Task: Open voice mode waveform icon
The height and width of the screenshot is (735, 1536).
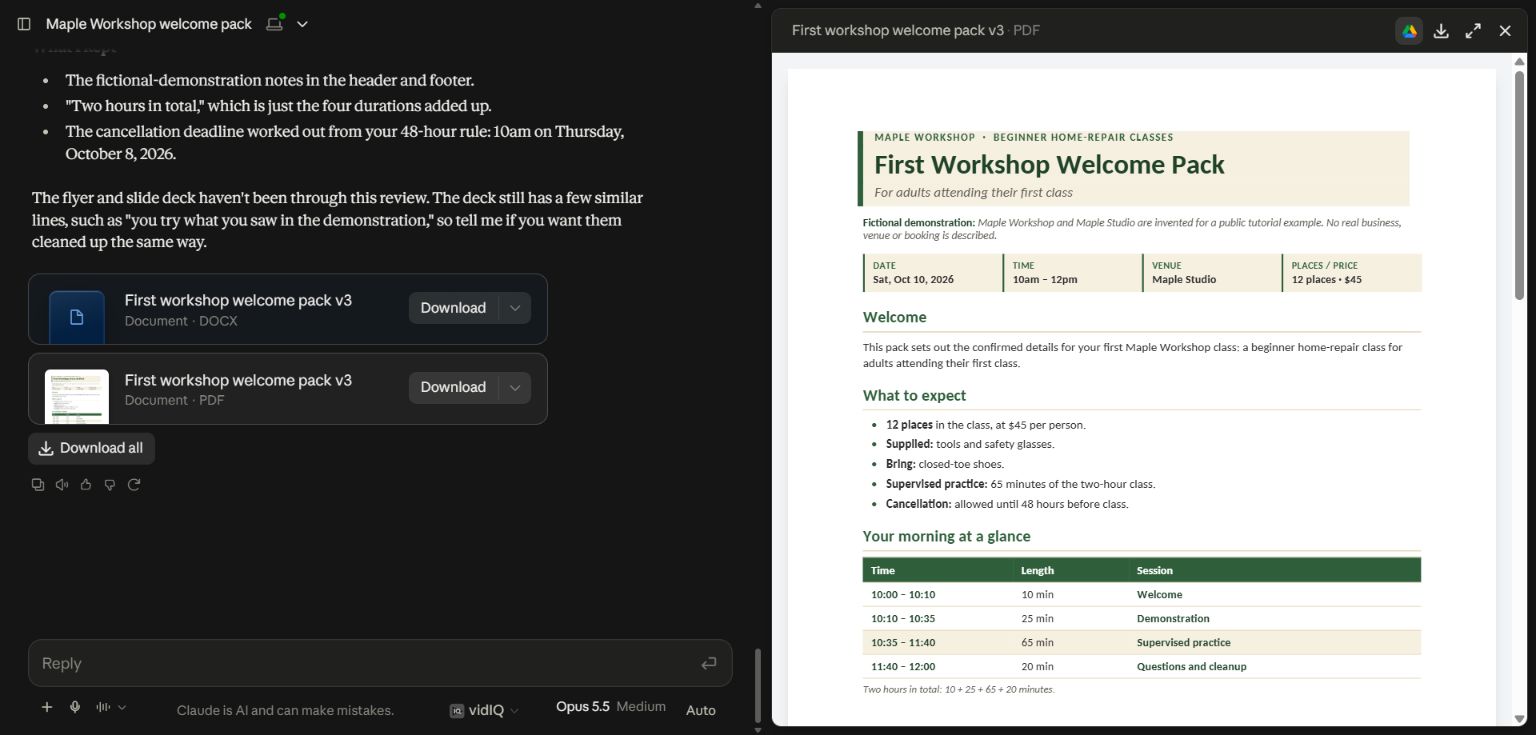Action: 103,707
